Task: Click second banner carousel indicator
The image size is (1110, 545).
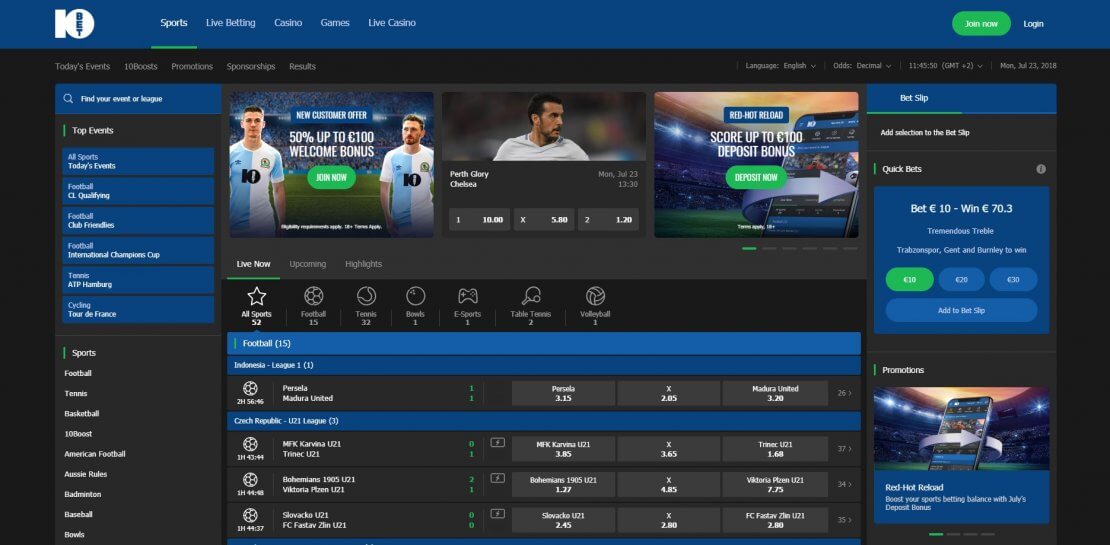Action: [769, 248]
